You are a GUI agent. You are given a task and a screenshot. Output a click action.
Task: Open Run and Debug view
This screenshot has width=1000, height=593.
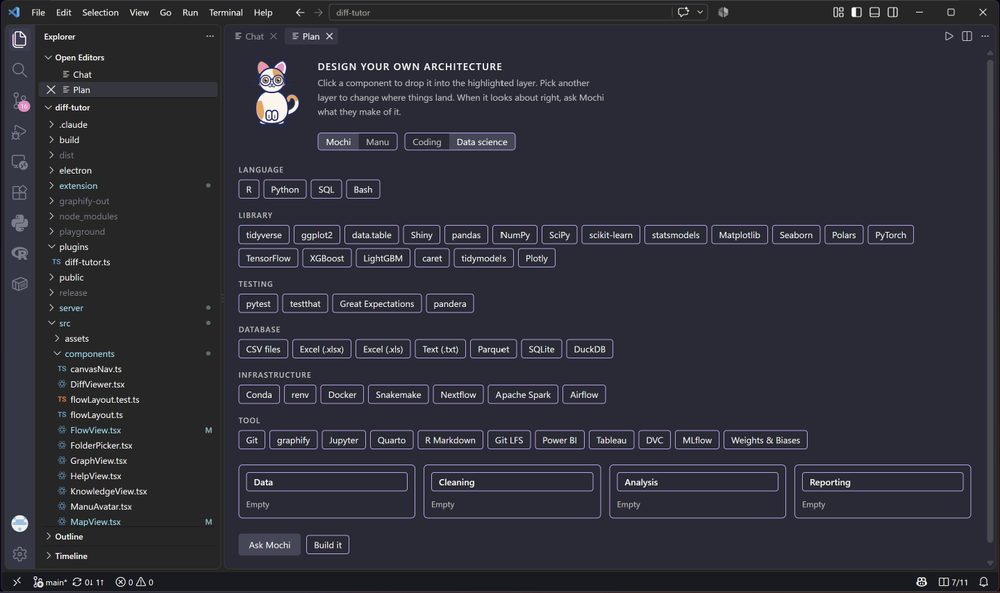click(x=19, y=131)
